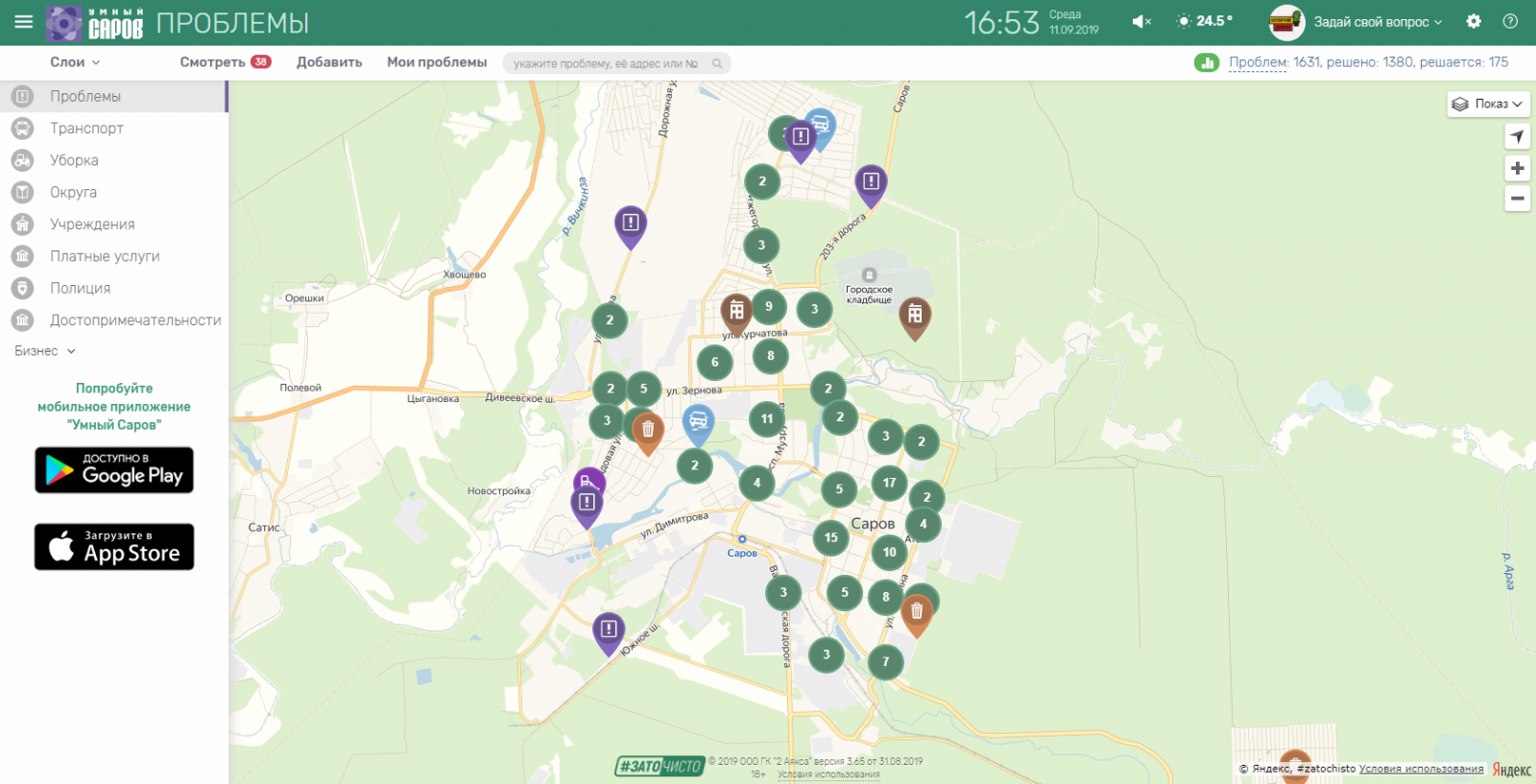Expand the Бизнес section
1536x784 pixels.
pyautogui.click(x=44, y=351)
